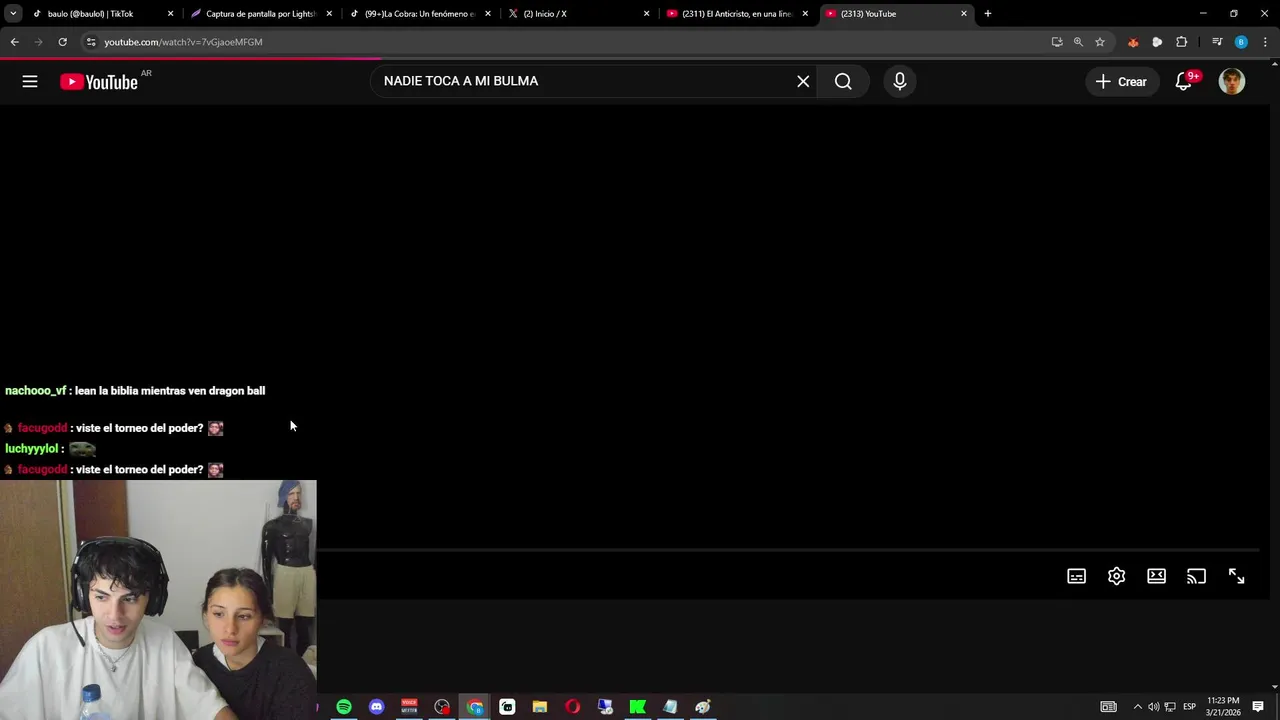Viewport: 1280px width, 720px height.
Task: Switch to the Inicio / X tab
Action: click(579, 14)
